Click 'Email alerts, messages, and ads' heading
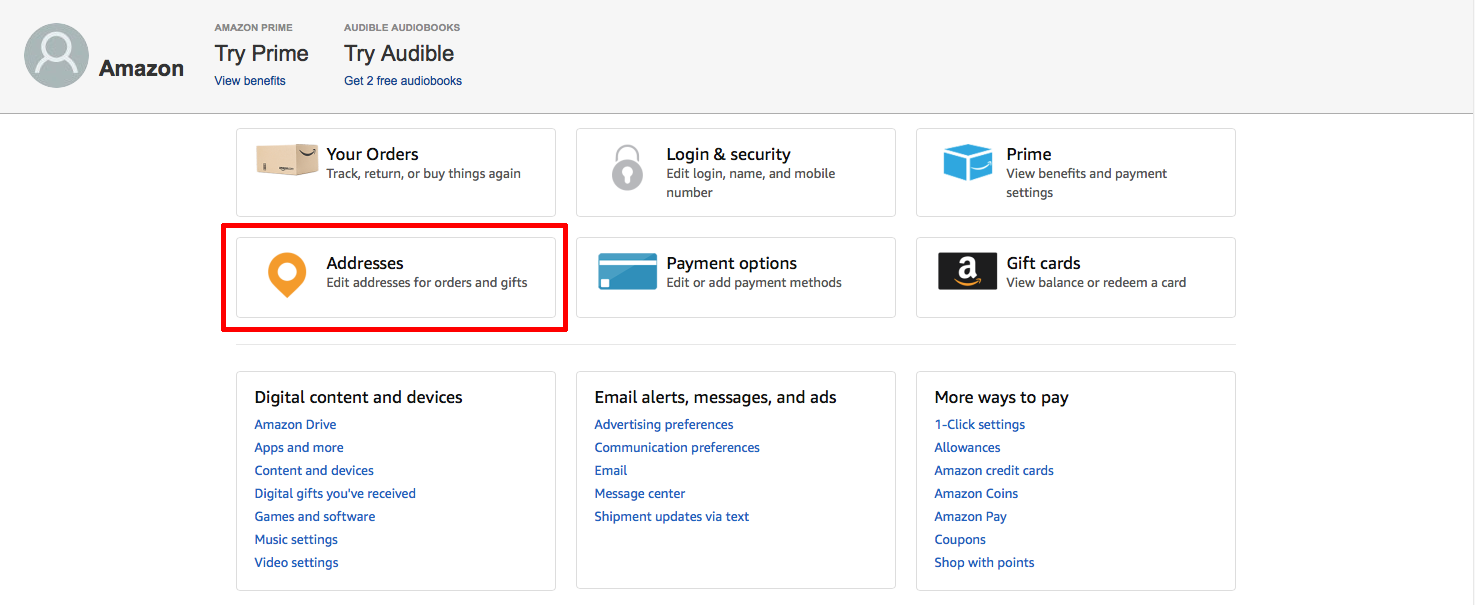The width and height of the screenshot is (1475, 605). (x=715, y=397)
